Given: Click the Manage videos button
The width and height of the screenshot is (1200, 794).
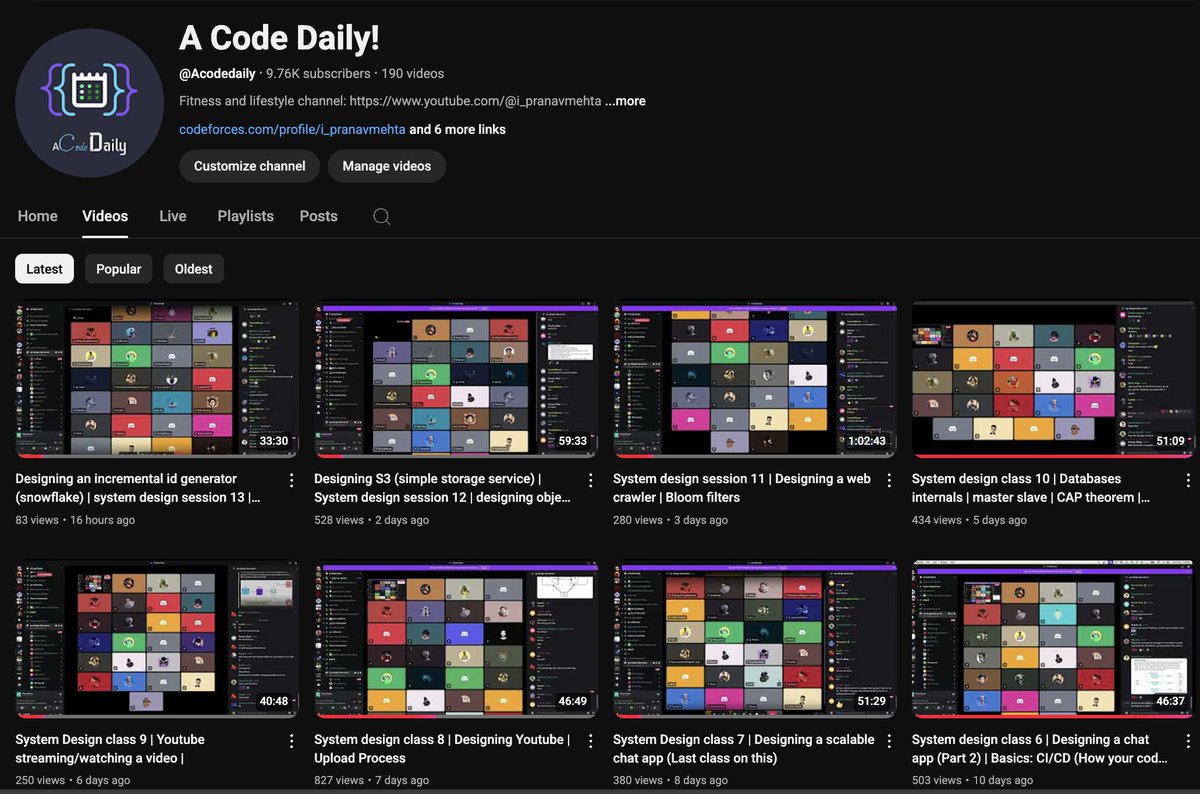Looking at the screenshot, I should point(387,166).
